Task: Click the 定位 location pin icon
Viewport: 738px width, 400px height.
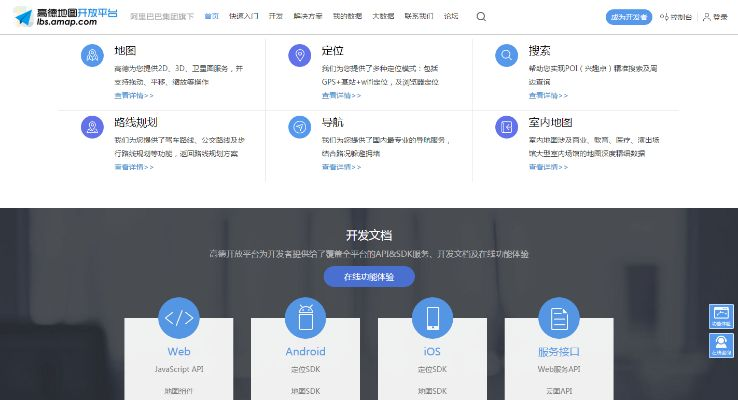Action: 298,56
